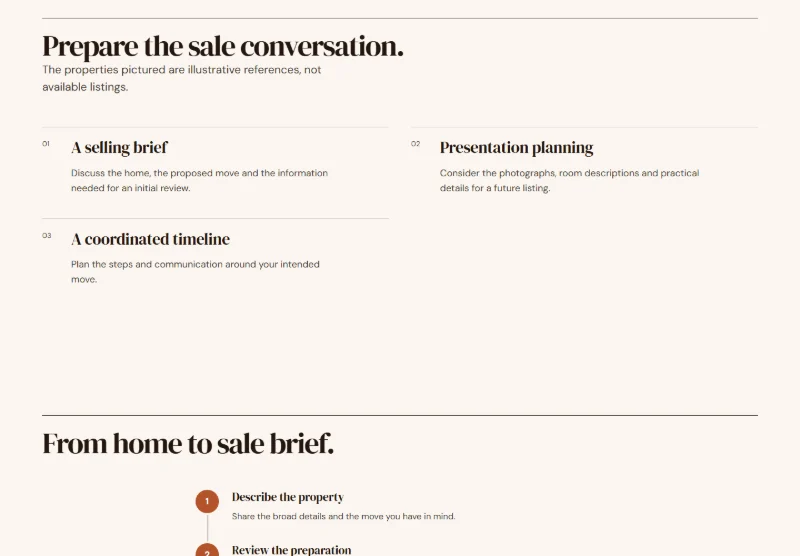Click the illustrative references disclaimer text
This screenshot has width=800, height=556.
click(x=182, y=78)
